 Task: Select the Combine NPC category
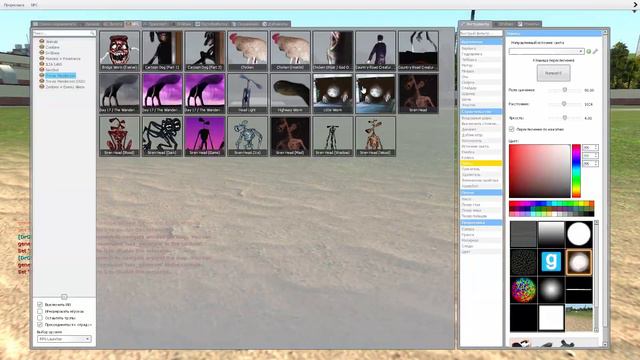53,47
